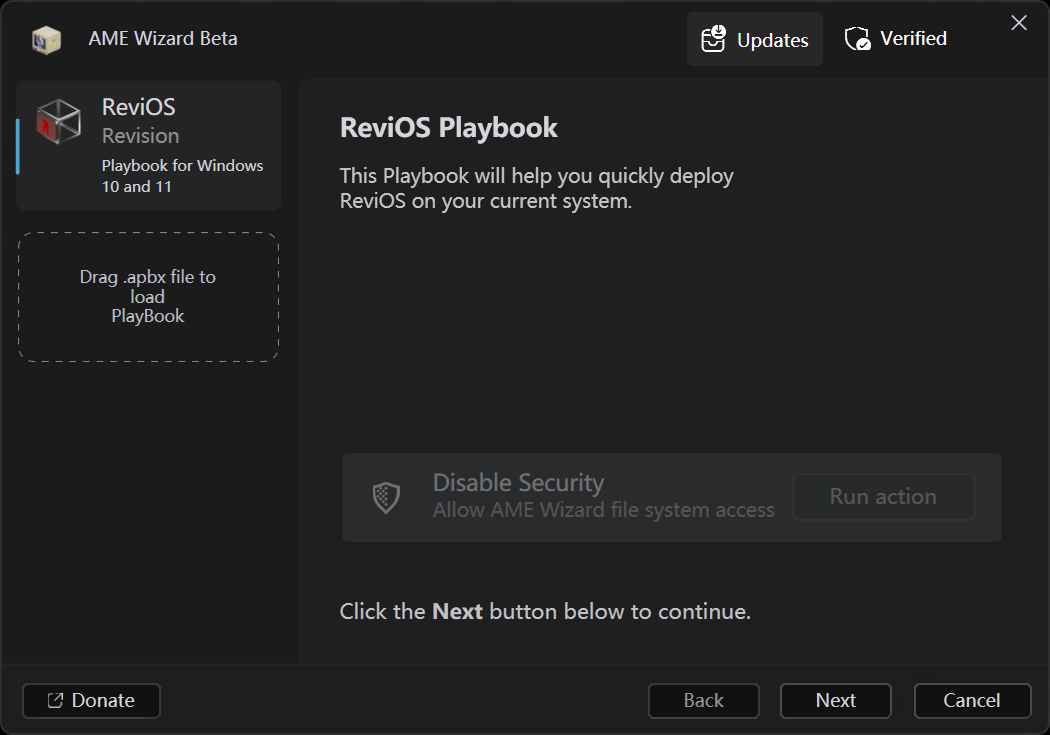Click the Disable Security label text
The height and width of the screenshot is (735, 1050).
(518, 483)
